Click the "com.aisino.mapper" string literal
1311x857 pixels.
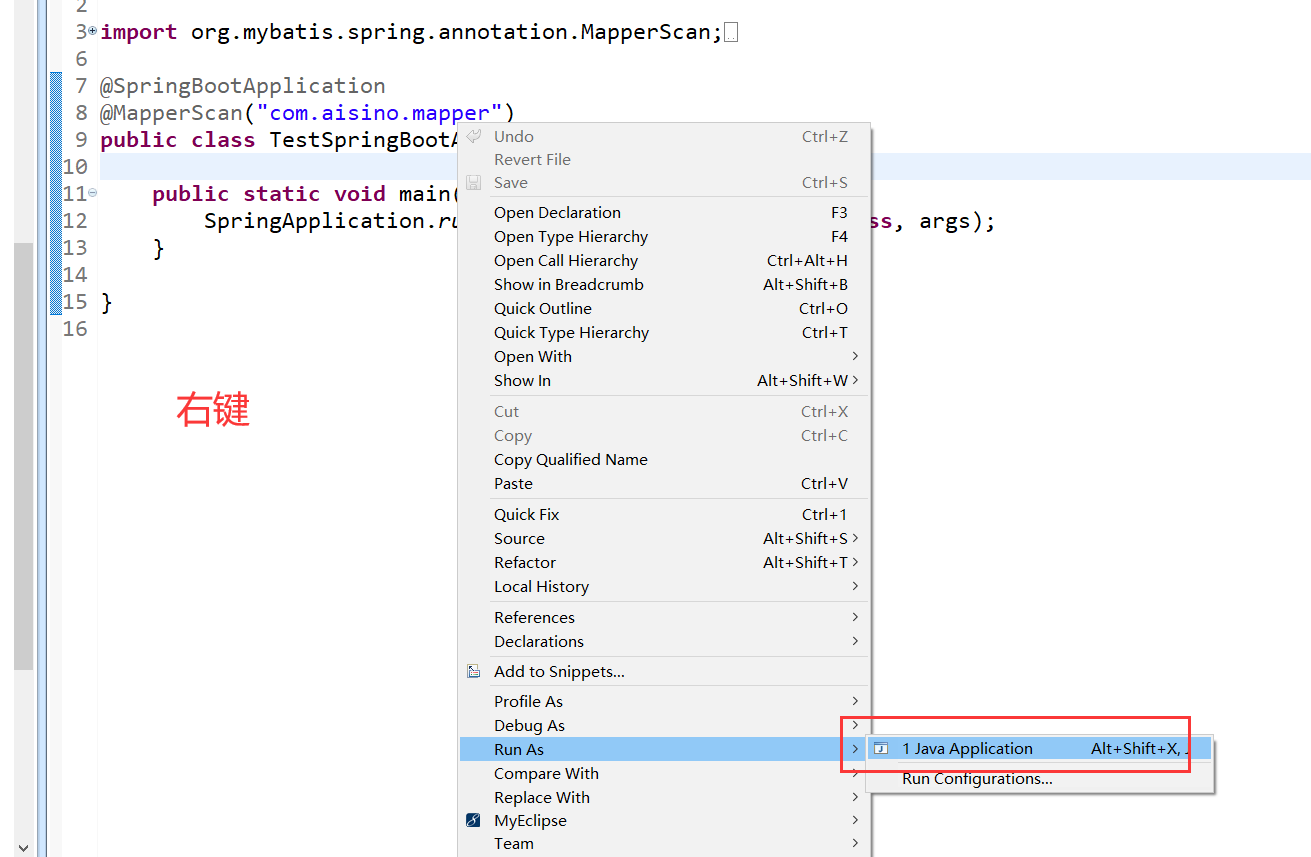pos(380,113)
